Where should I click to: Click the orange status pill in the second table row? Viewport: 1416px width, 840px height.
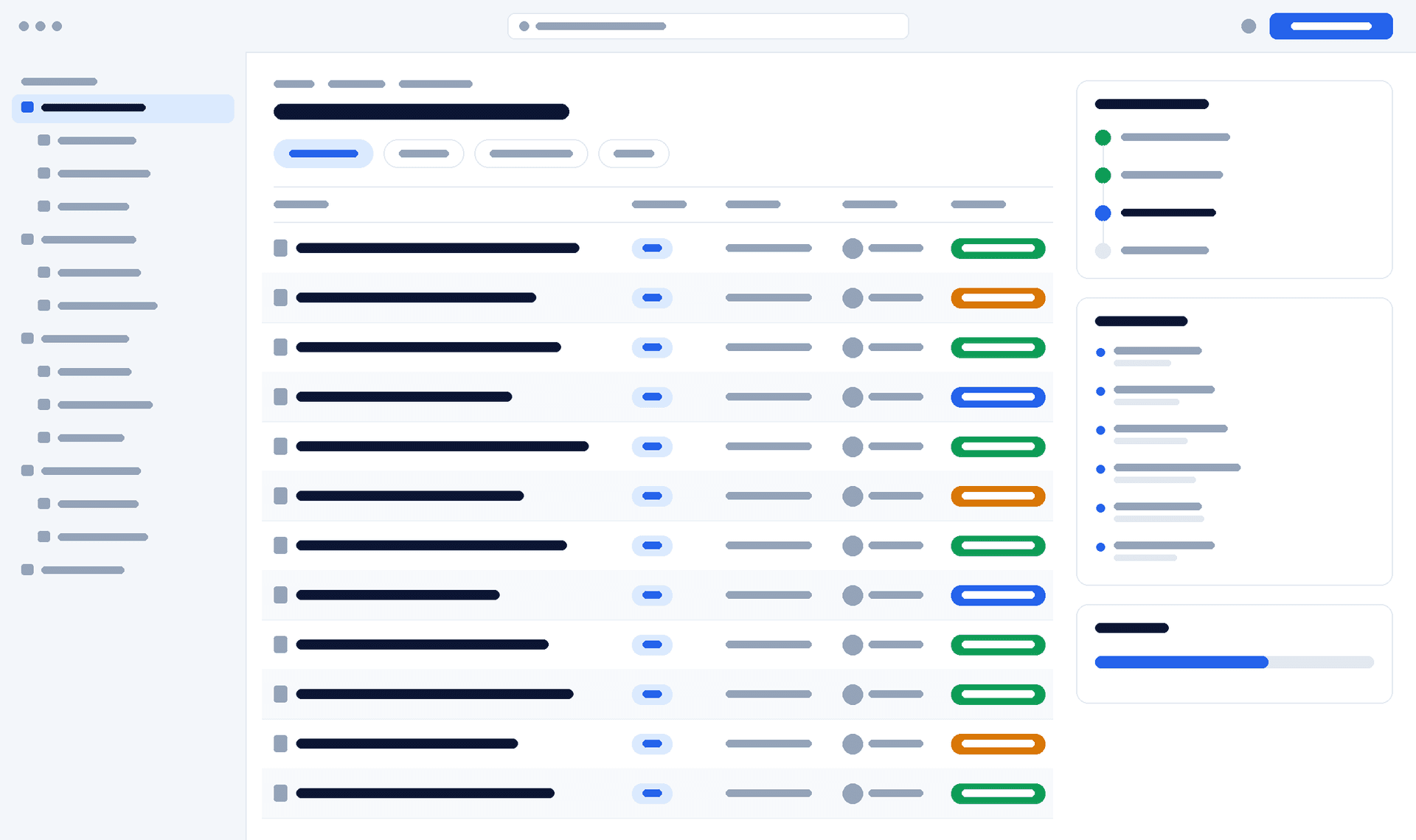pyautogui.click(x=998, y=297)
